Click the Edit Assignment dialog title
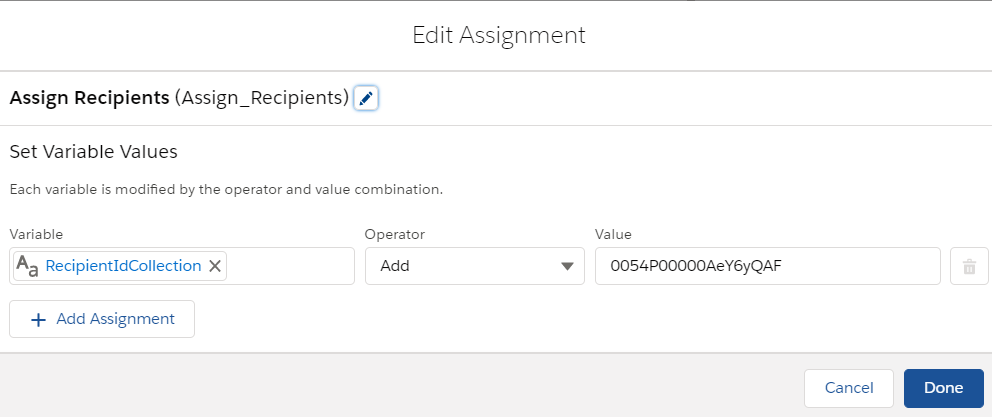 (x=499, y=35)
